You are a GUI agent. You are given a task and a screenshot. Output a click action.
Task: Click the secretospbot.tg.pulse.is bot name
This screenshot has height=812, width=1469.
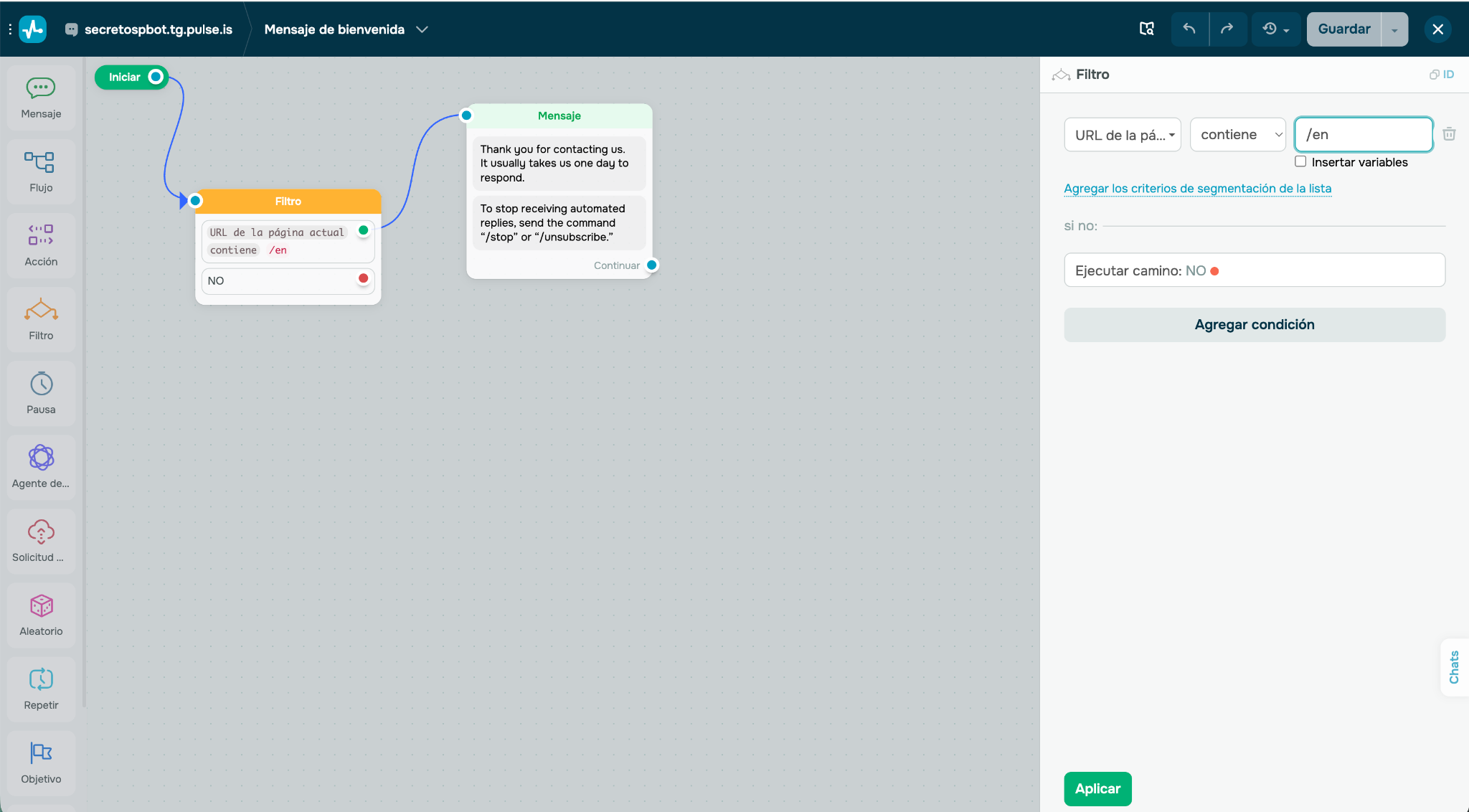point(158,29)
